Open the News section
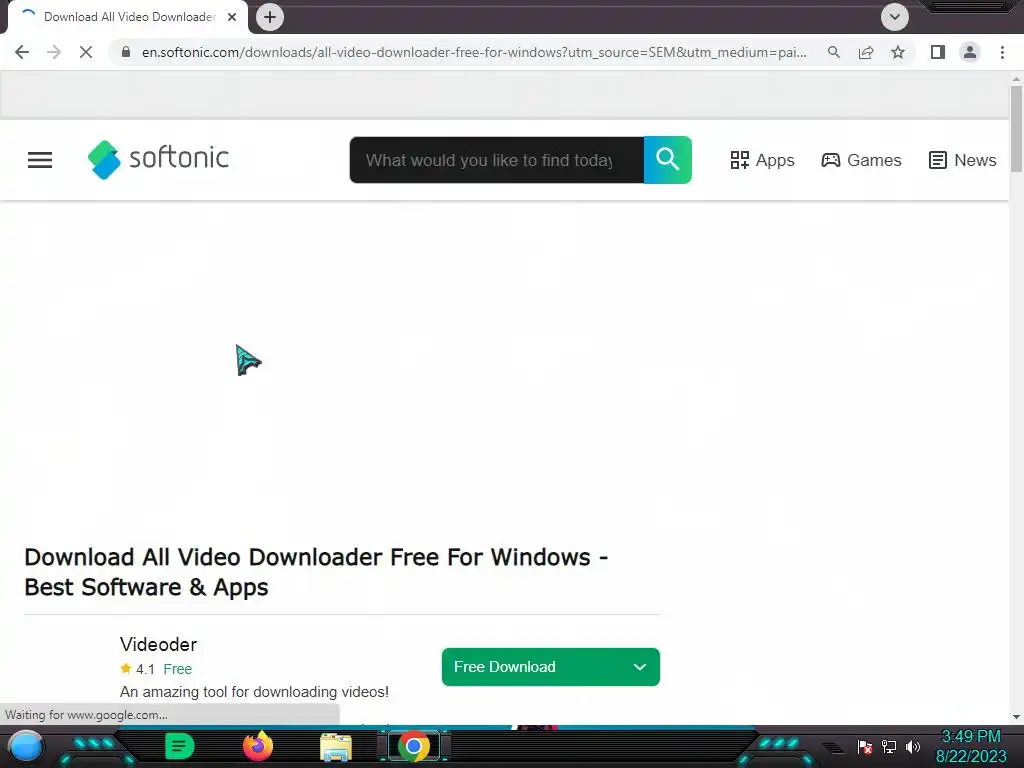The height and width of the screenshot is (768, 1024). (962, 160)
